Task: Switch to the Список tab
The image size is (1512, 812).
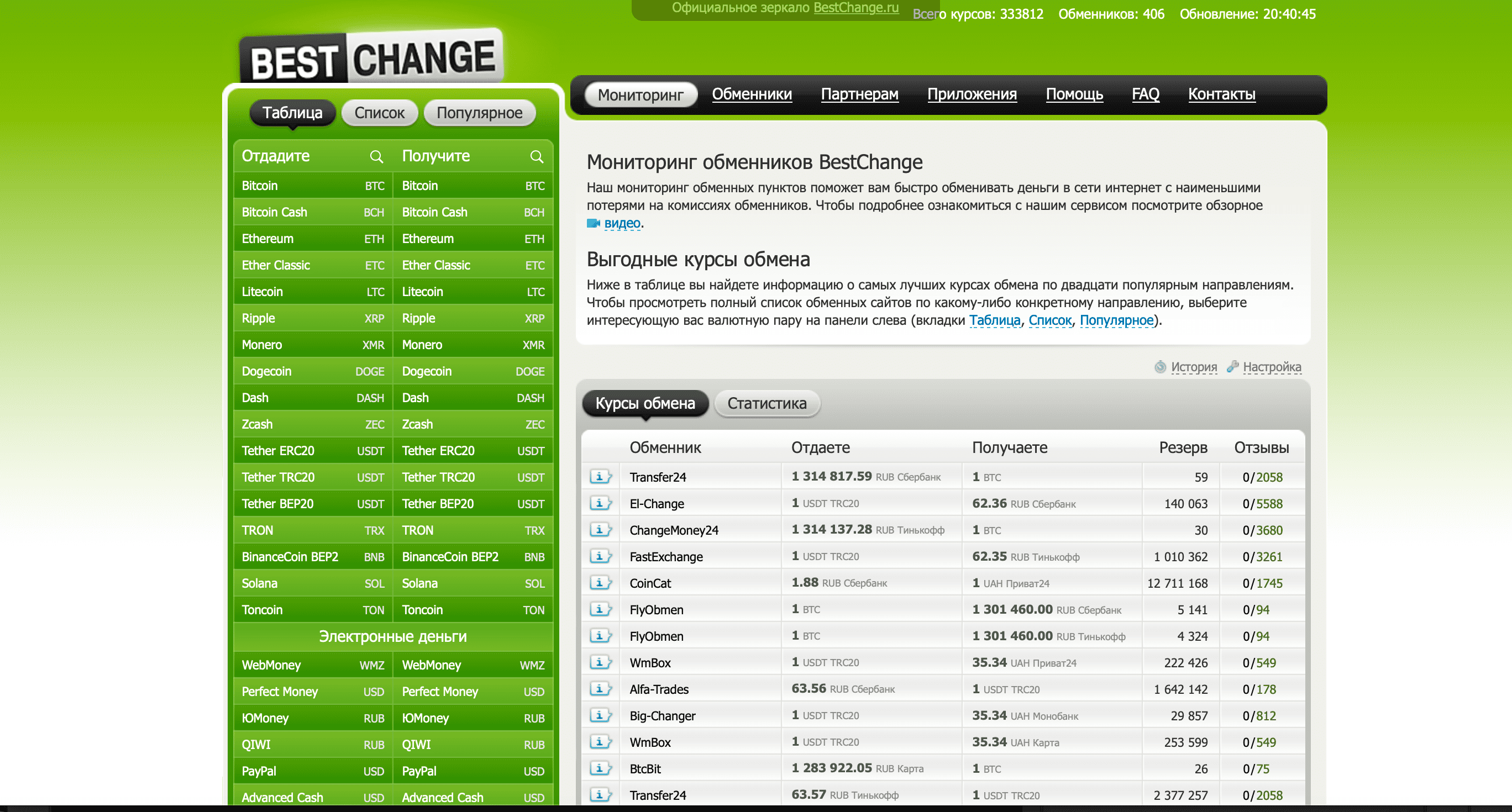Action: 379,113
